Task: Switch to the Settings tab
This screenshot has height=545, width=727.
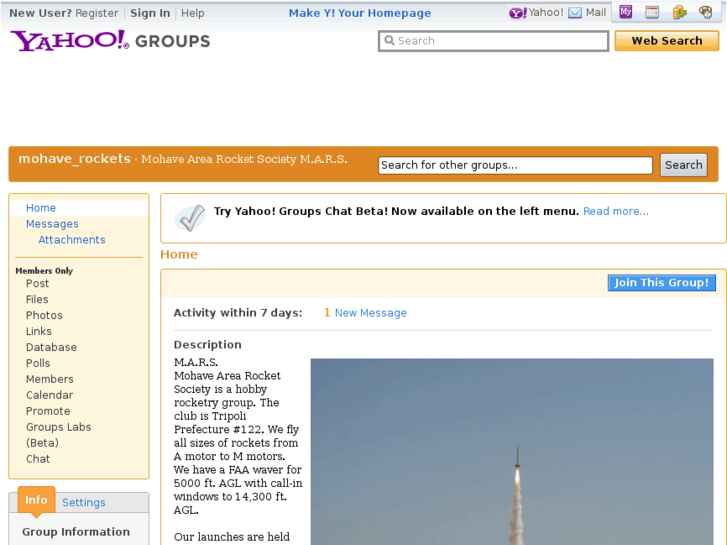Action: pos(84,502)
